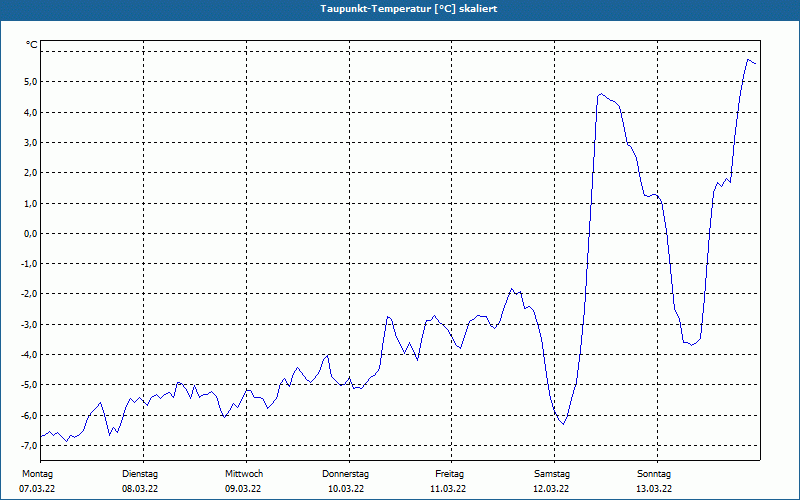The image size is (800, 500).
Task: Click the '4,0' y-axis value
Action: (x=30, y=112)
